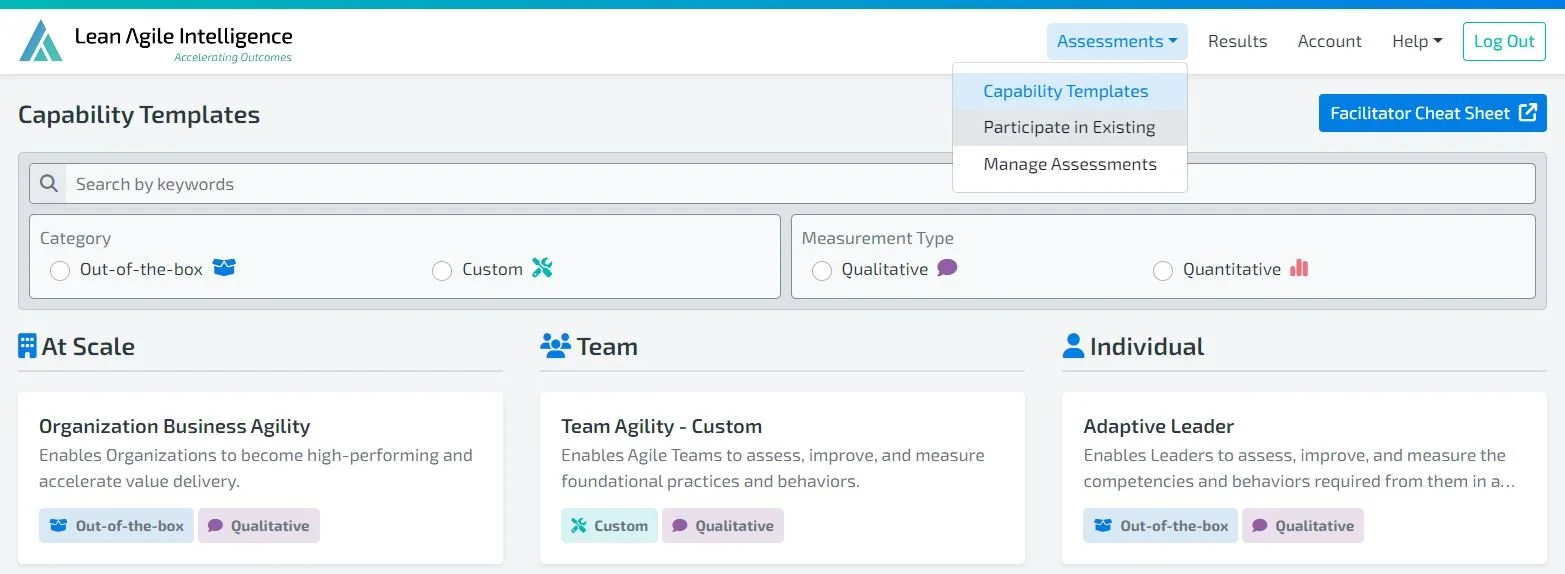
Task: Click Qualitative tag on Team Agility card
Action: click(723, 526)
